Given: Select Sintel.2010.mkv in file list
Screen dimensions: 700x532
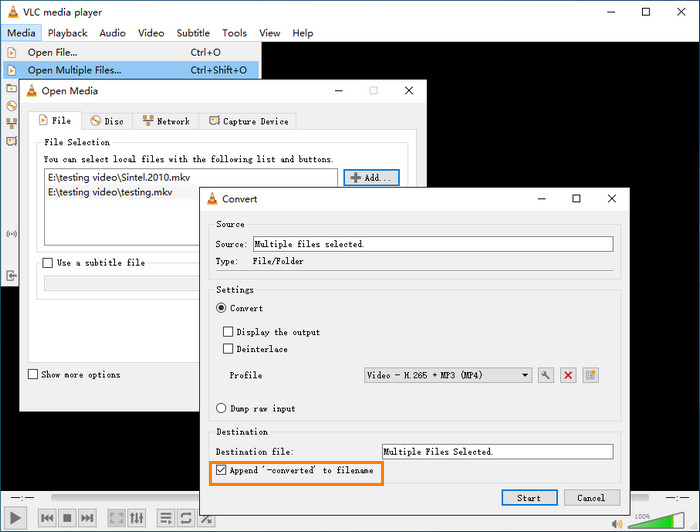Looking at the screenshot, I should click(x=191, y=178).
